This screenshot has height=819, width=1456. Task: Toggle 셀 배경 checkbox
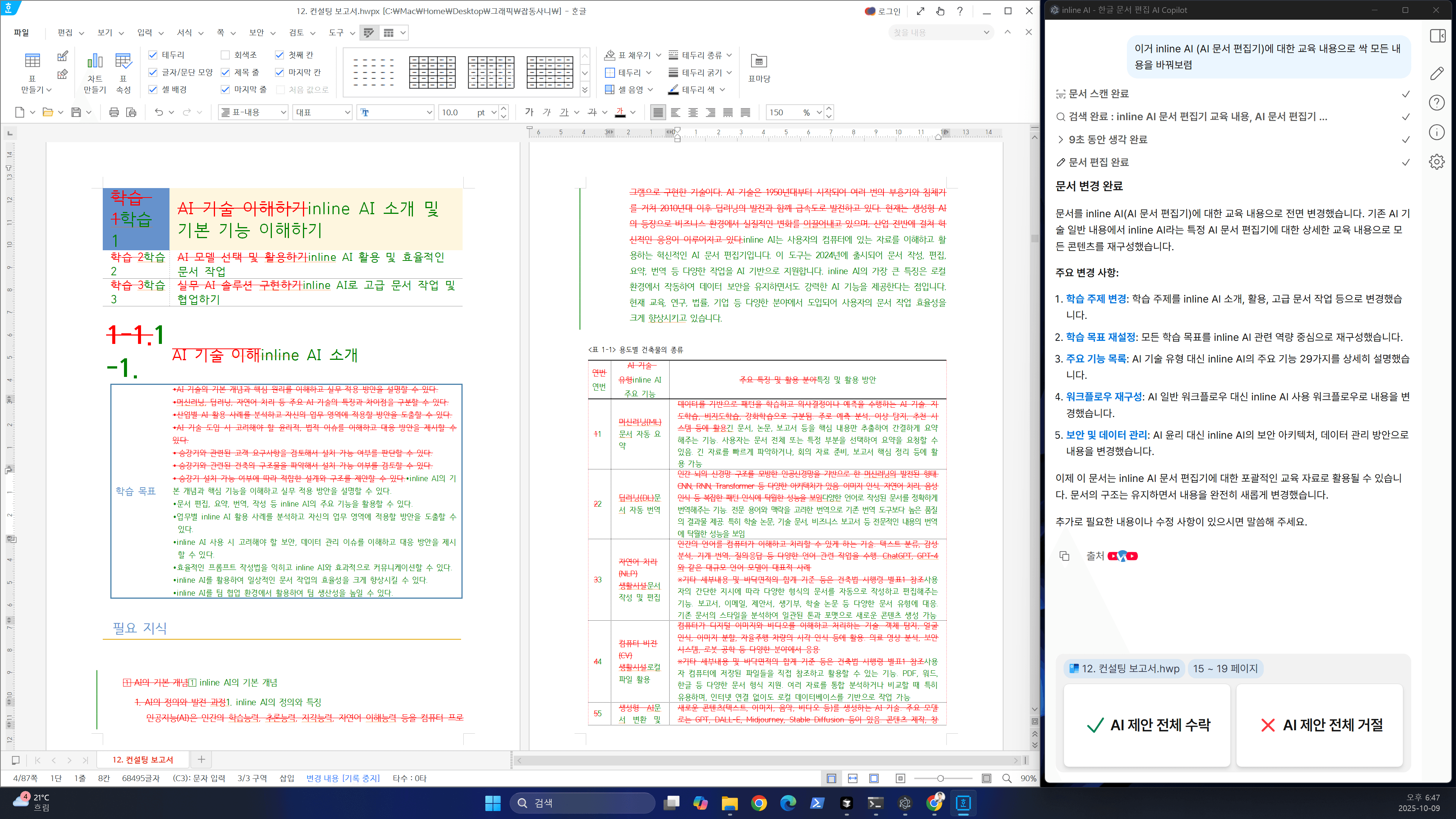click(x=152, y=89)
